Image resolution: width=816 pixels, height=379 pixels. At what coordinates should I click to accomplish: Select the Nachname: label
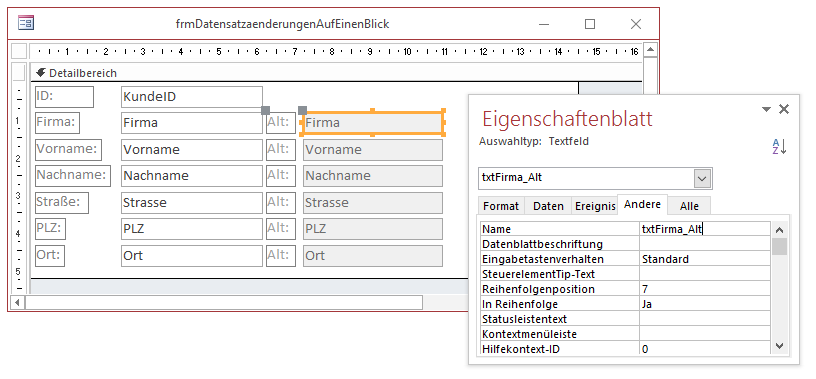point(73,175)
